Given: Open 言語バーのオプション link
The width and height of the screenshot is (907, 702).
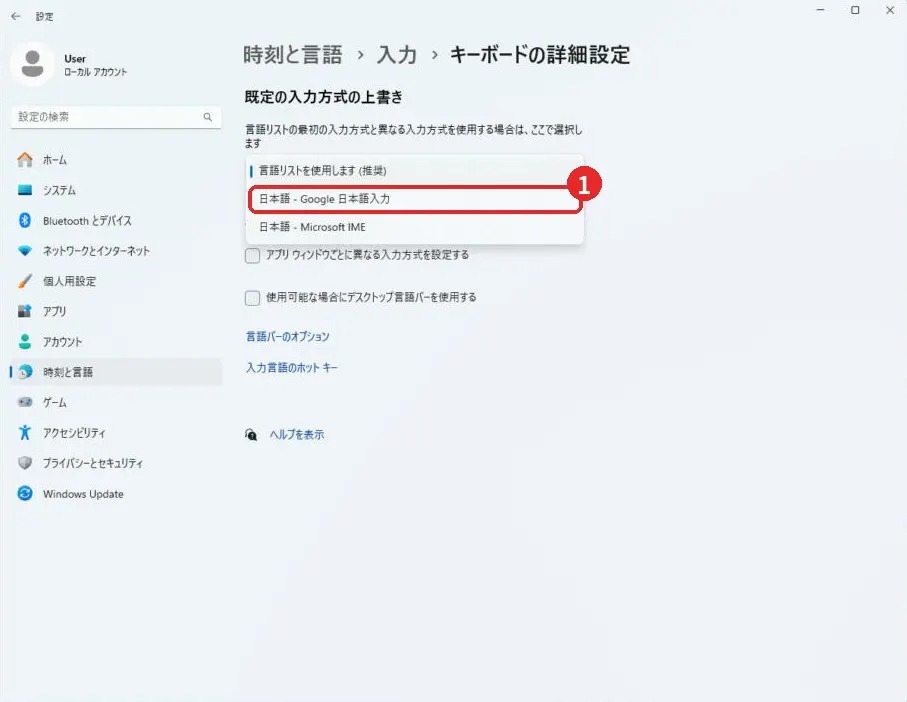Looking at the screenshot, I should tap(287, 337).
